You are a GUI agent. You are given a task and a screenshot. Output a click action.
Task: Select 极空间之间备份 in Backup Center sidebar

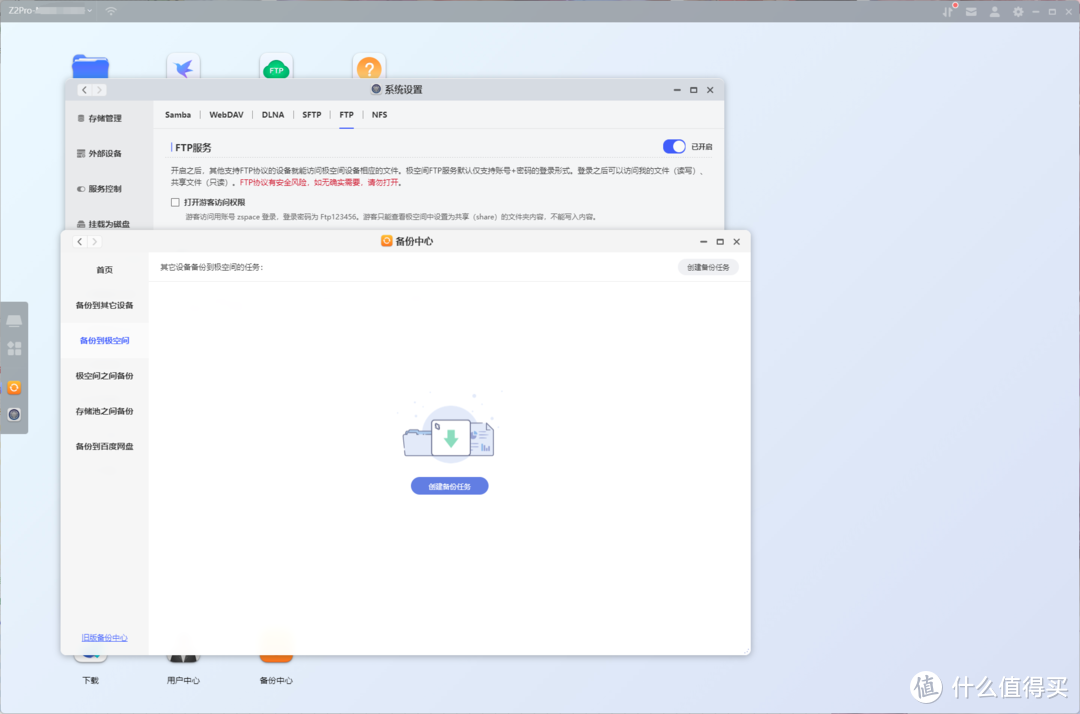(x=105, y=376)
